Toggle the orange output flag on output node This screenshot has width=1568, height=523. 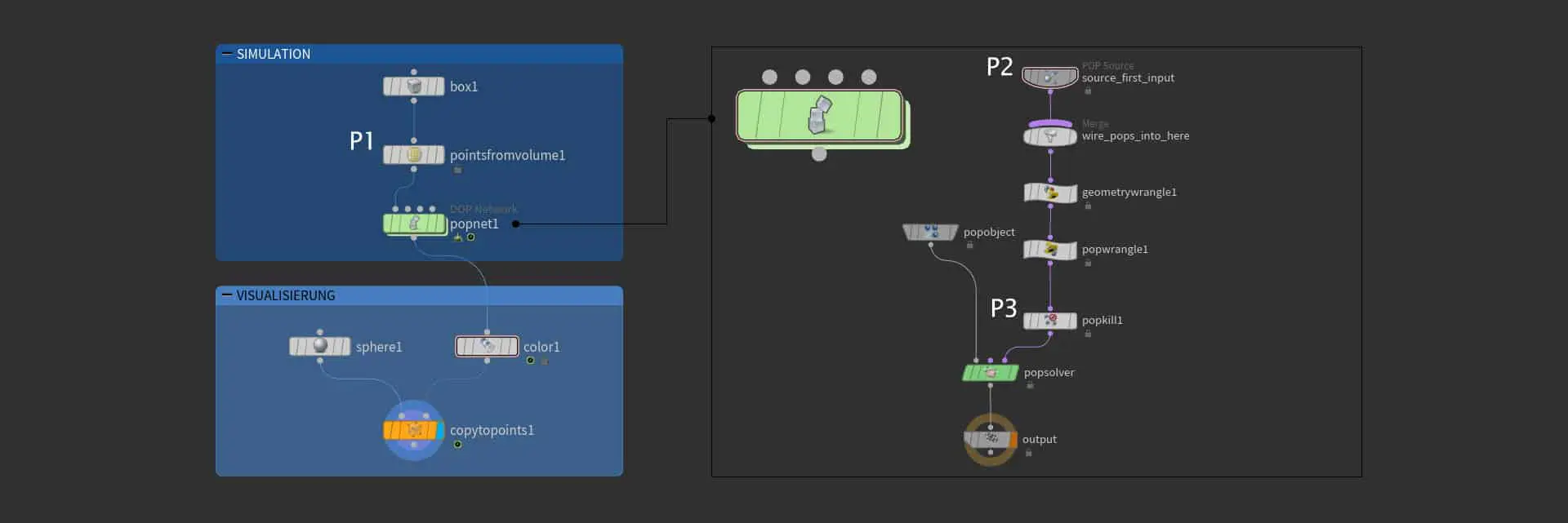[x=1013, y=440]
